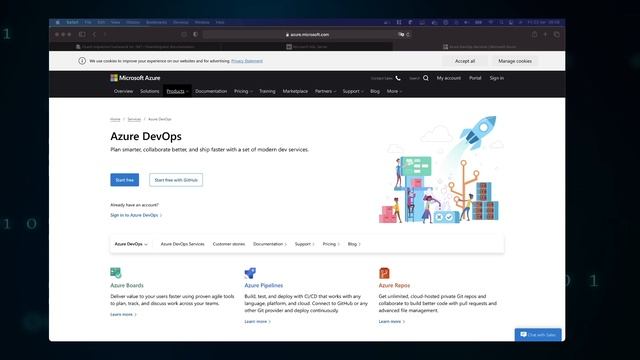Expand the Products dropdown
640x360 pixels.
[177, 91]
